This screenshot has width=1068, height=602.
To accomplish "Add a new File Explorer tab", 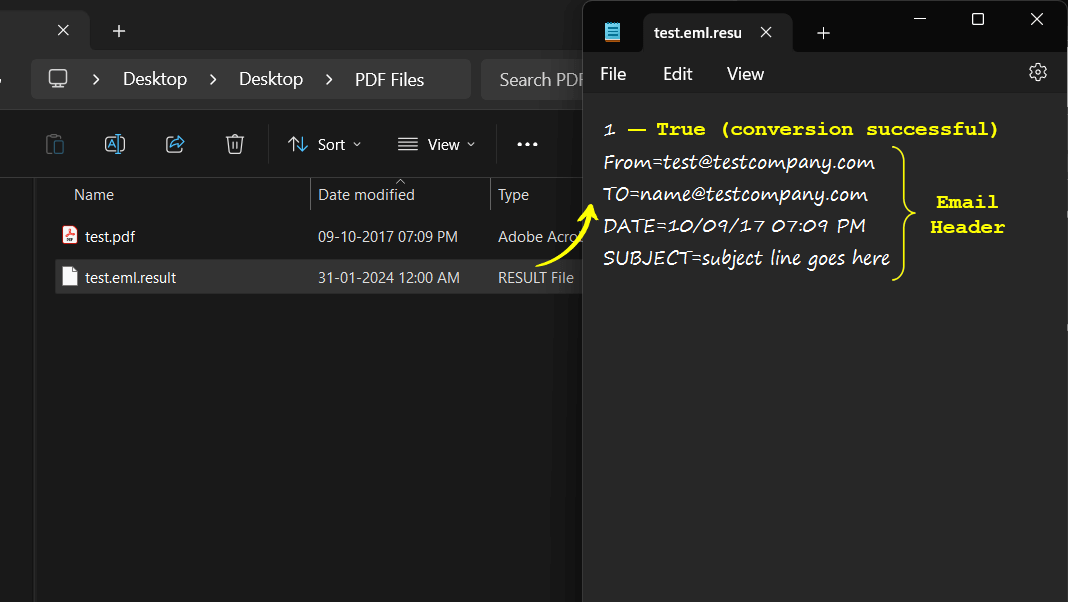I will tap(119, 31).
